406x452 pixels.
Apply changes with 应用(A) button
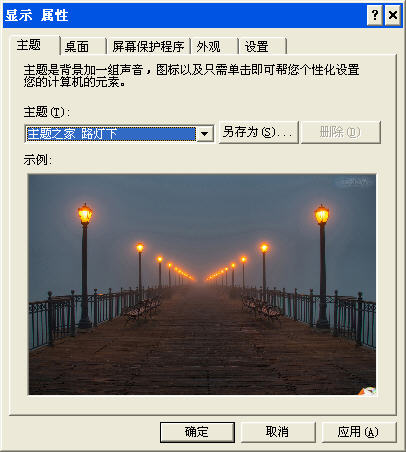click(x=359, y=432)
